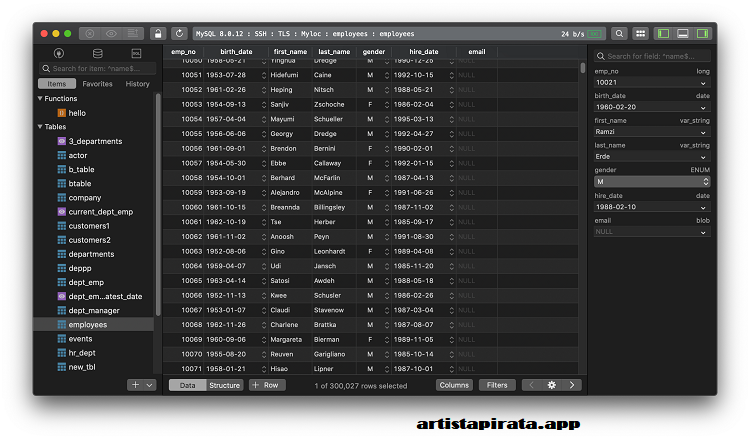The height and width of the screenshot is (439, 750).
Task: Open the actor table
Action: coord(77,155)
